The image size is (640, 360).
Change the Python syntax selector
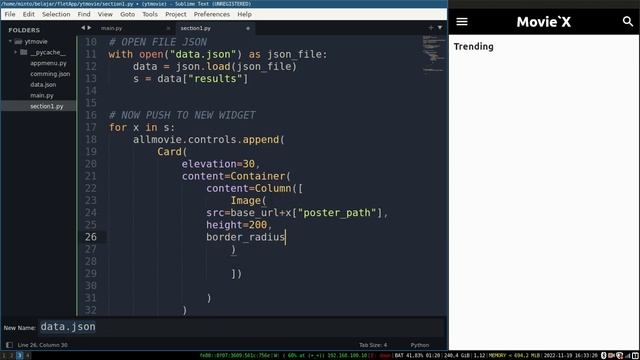click(x=420, y=345)
